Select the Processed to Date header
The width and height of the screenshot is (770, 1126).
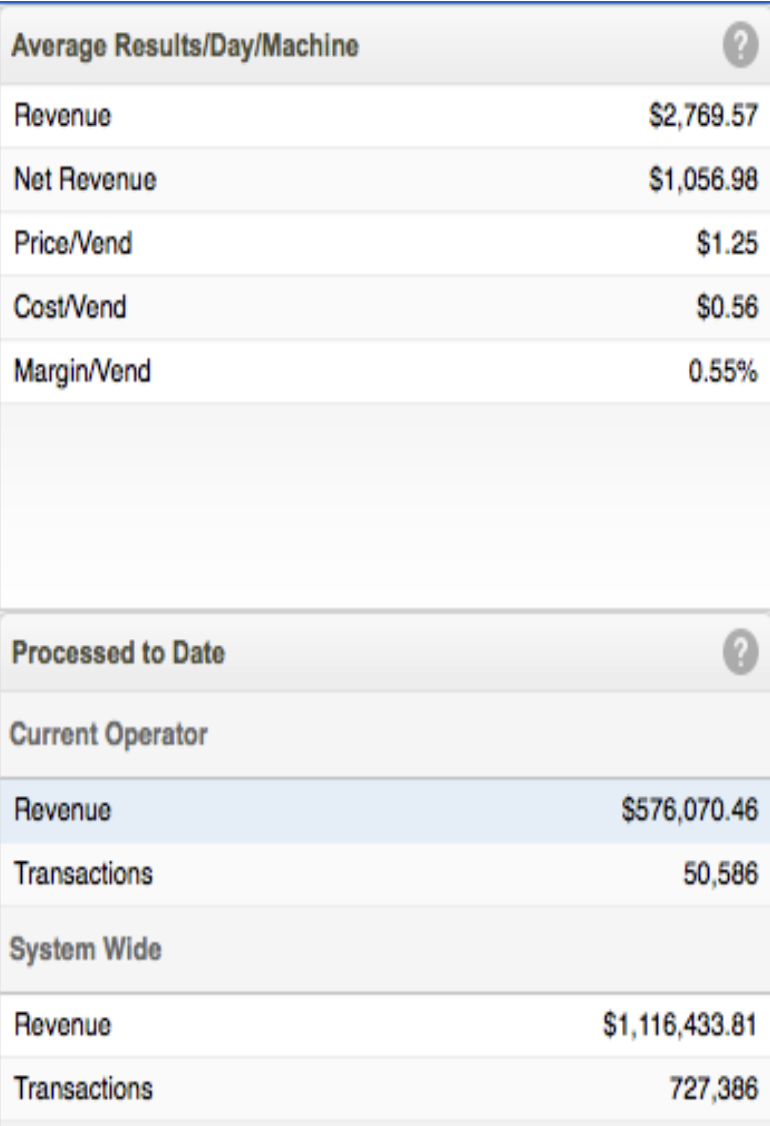pyautogui.click(x=119, y=653)
